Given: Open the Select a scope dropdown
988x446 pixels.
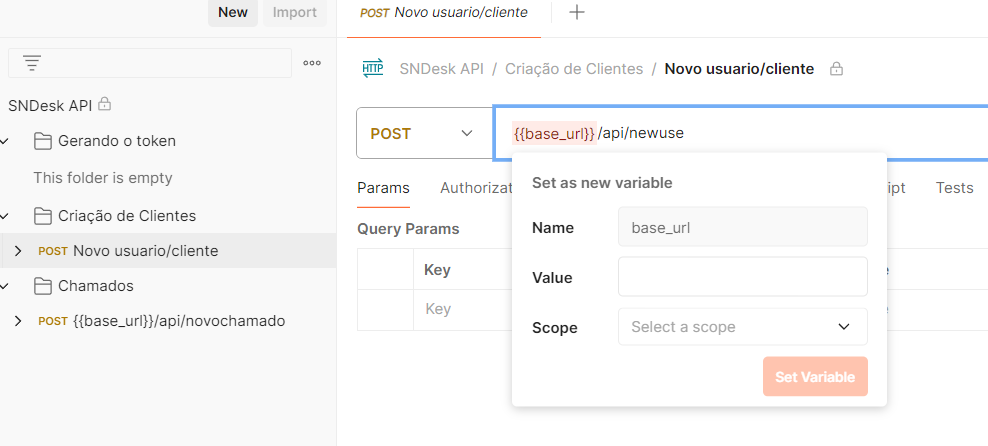Looking at the screenshot, I should [x=742, y=327].
